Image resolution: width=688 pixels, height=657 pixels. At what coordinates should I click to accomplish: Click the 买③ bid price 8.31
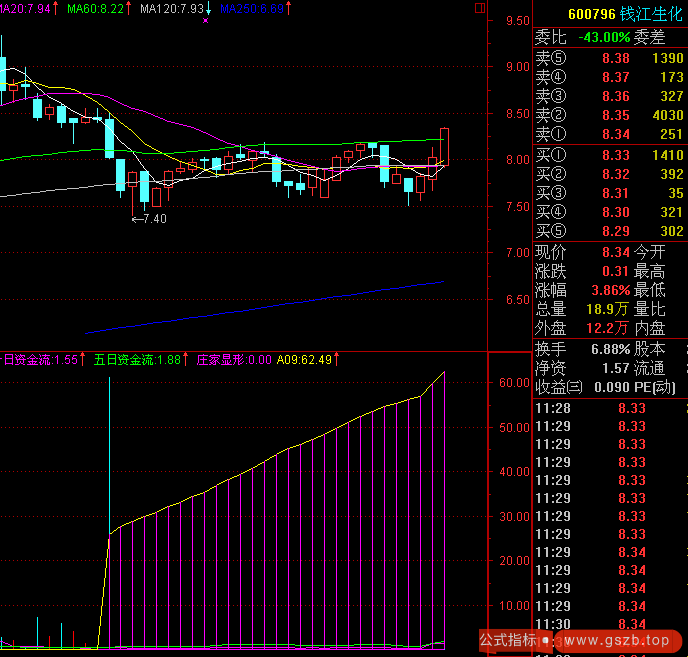click(x=616, y=193)
